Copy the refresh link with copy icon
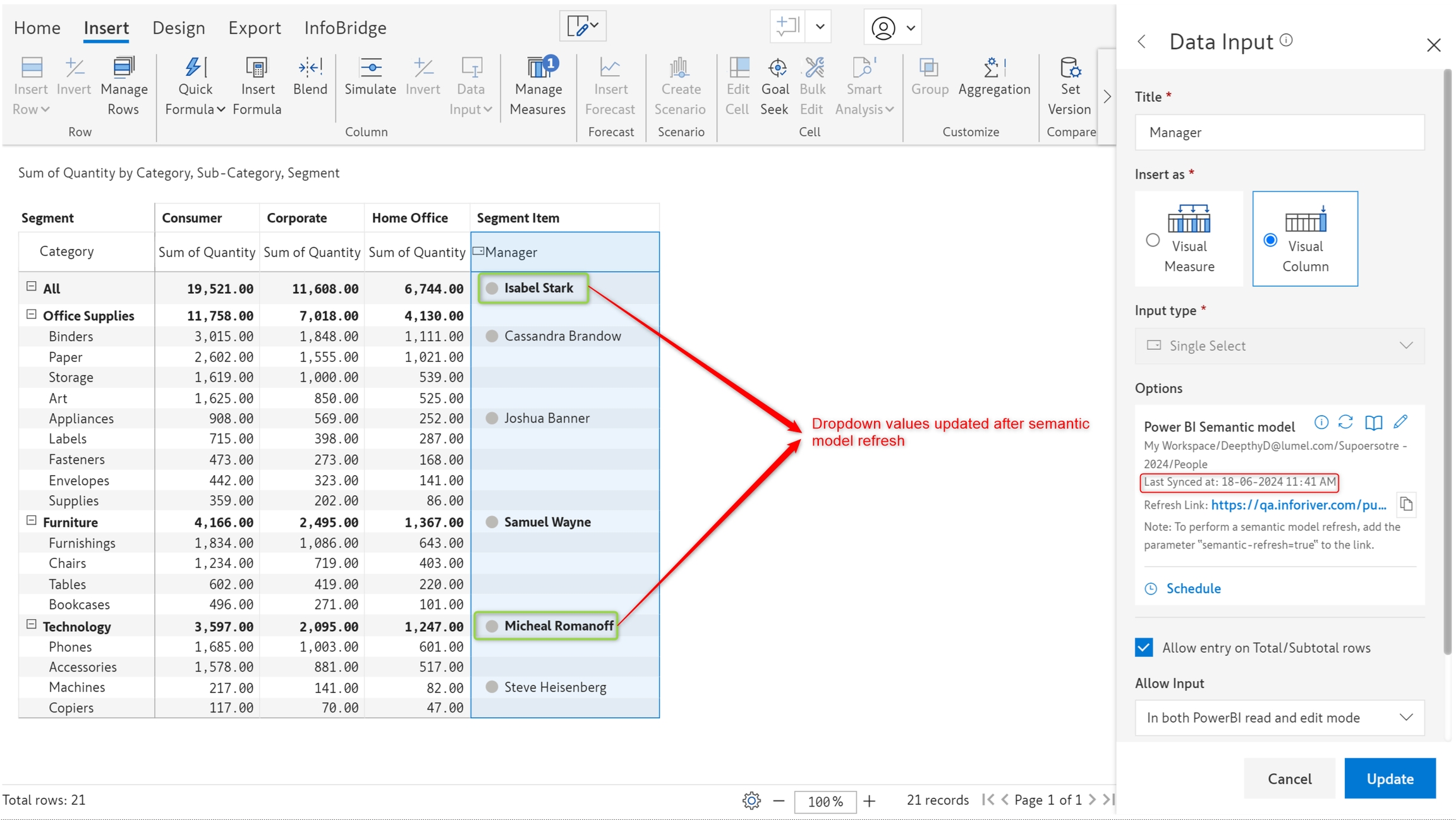The height and width of the screenshot is (820, 1456). coord(1406,504)
